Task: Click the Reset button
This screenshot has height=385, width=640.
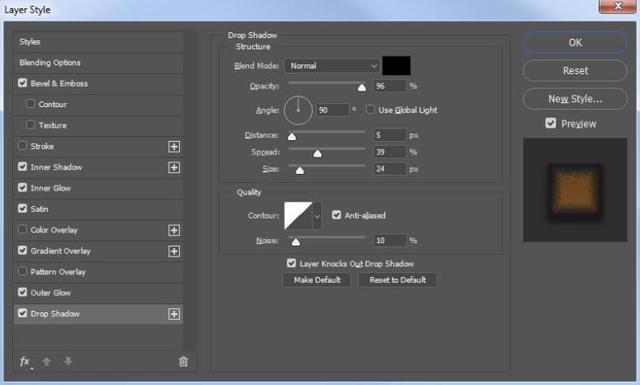Action: (x=575, y=71)
